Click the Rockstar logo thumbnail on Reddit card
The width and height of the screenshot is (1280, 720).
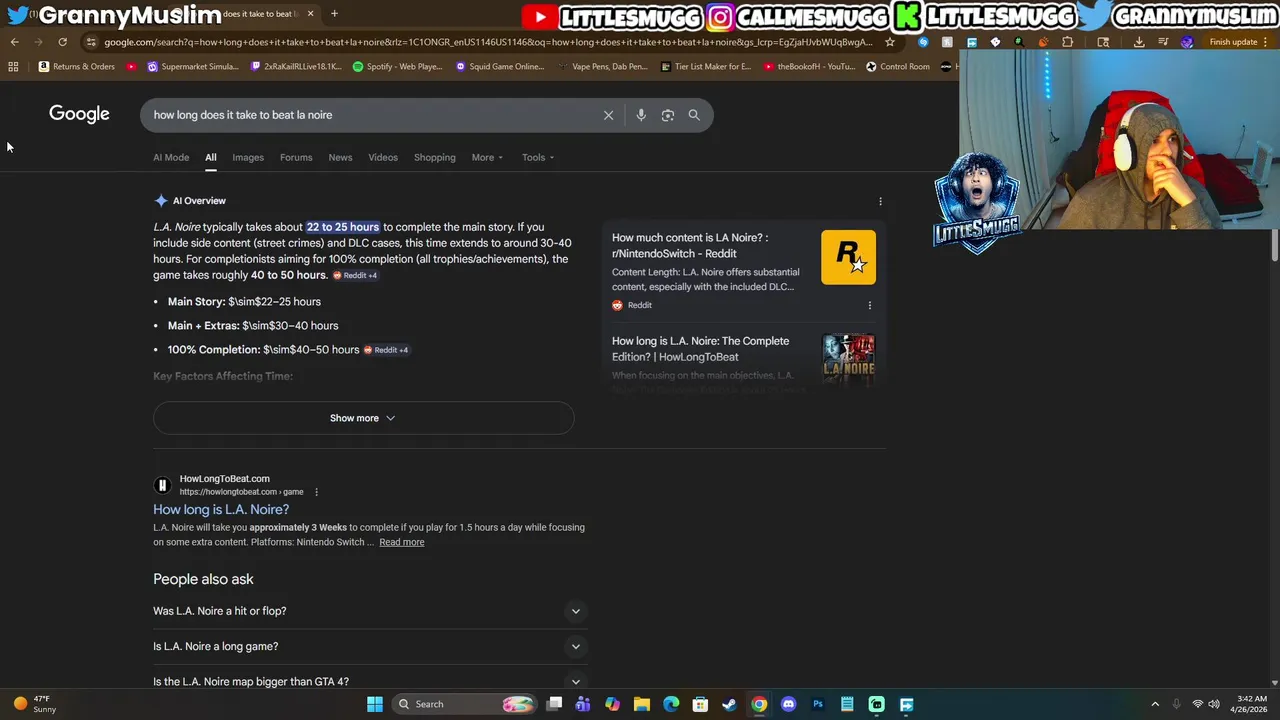coord(848,257)
